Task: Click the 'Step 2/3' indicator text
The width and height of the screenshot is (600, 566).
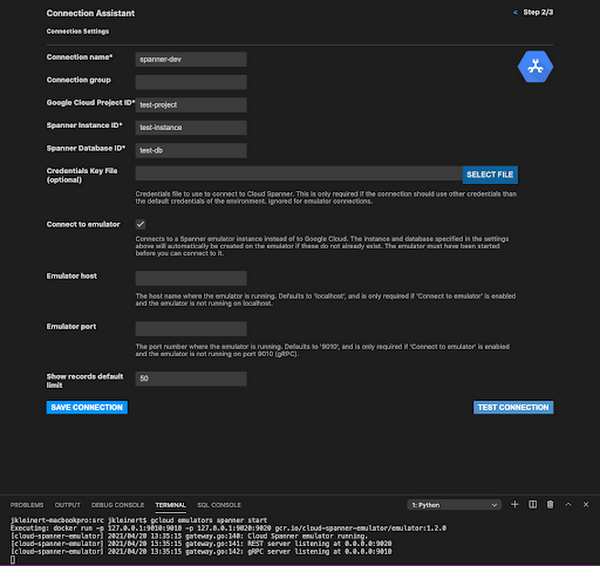Action: (x=538, y=13)
